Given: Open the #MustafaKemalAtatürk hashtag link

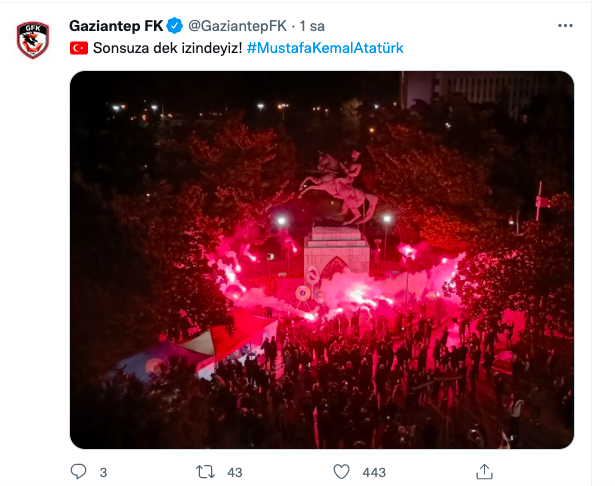Looking at the screenshot, I should 325,48.
